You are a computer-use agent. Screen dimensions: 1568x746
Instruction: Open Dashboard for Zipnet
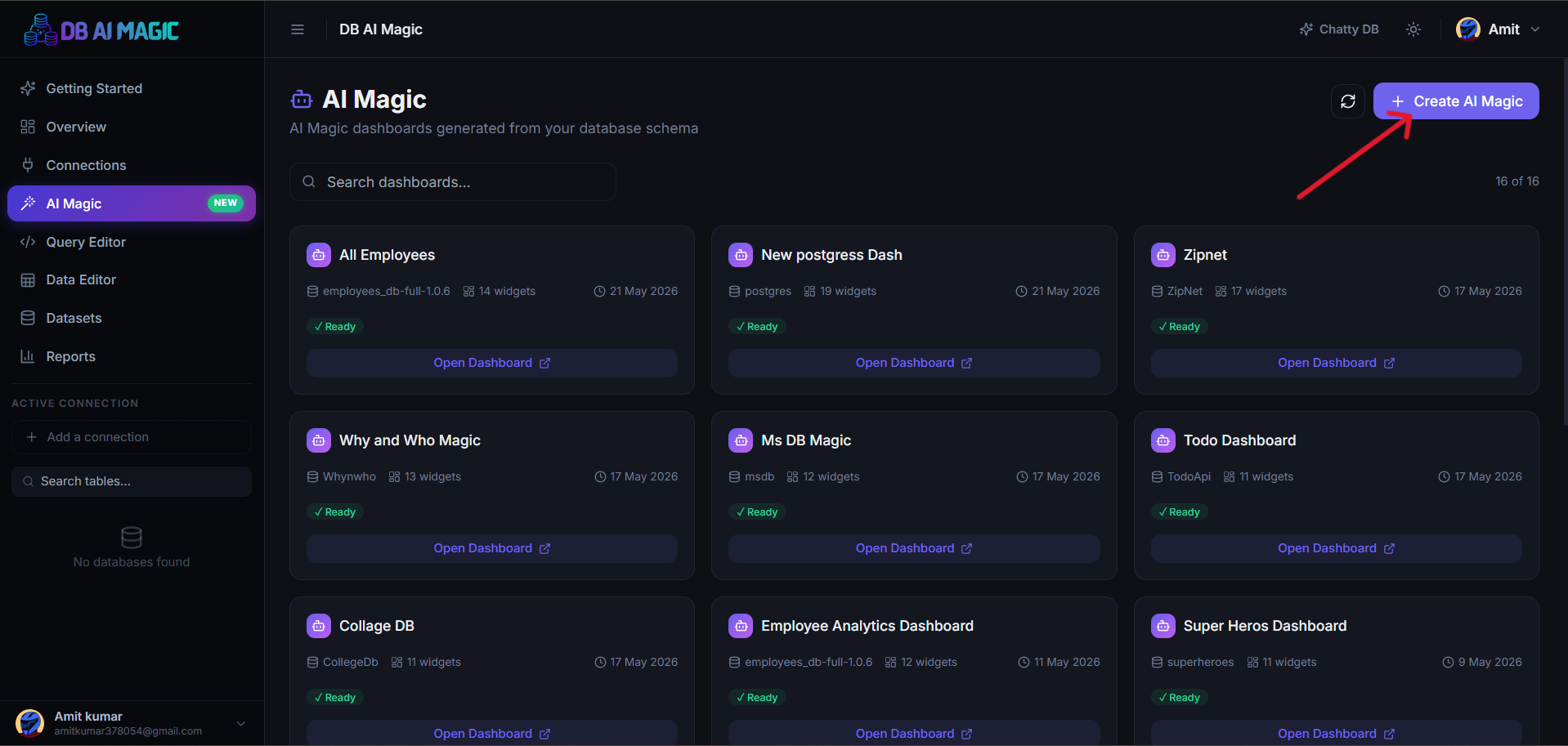1337,363
